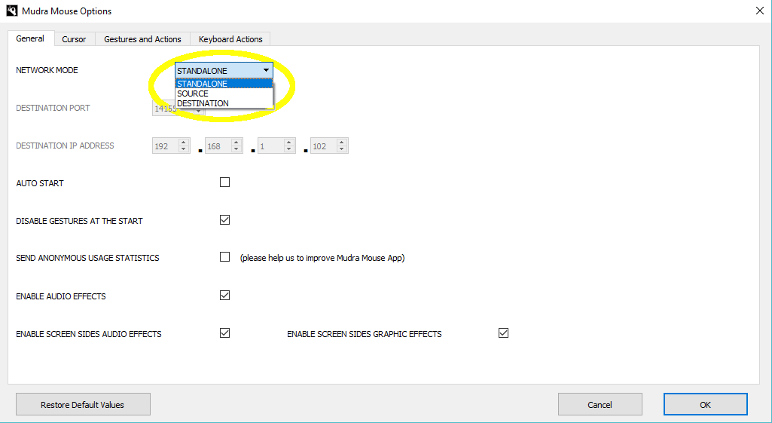The image size is (772, 423).
Task: Click the Mudra Mouse app icon in title bar
Action: (13, 10)
